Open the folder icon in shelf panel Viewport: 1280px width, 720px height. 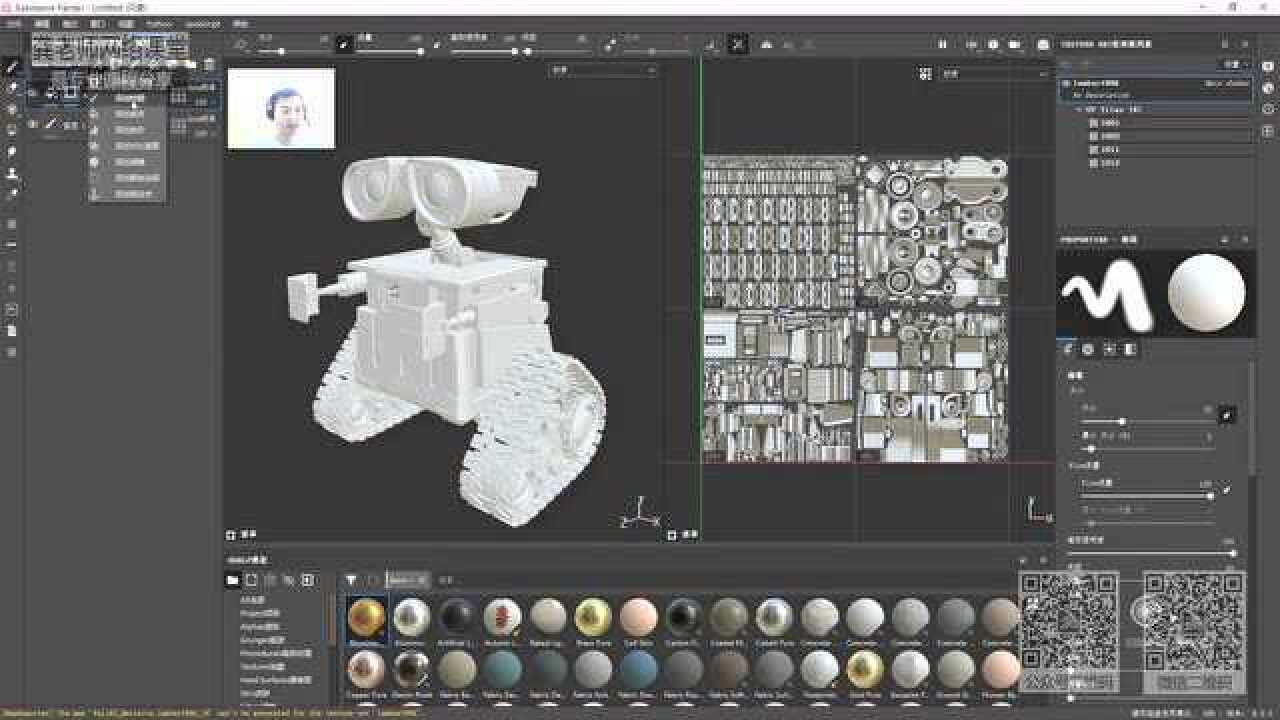[233, 580]
